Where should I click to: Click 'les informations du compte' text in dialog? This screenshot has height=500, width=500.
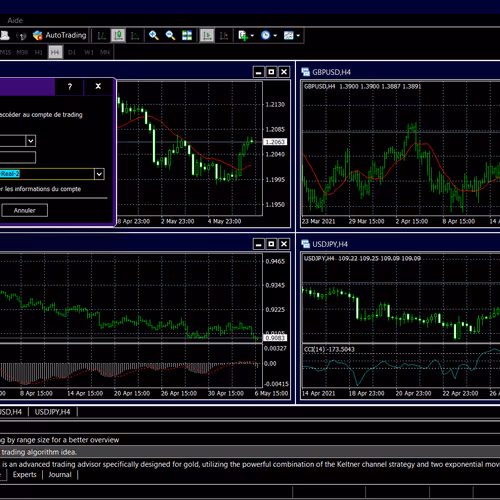click(x=43, y=189)
